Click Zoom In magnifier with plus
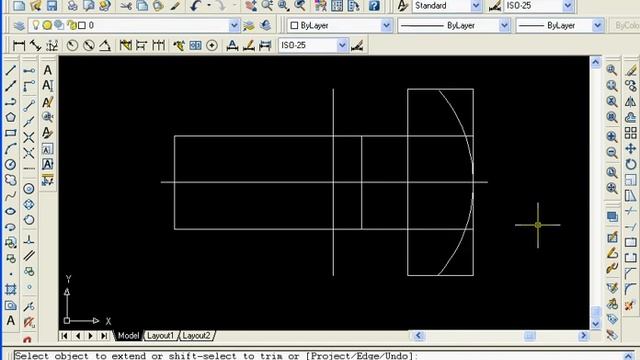The image size is (640, 360). tap(612, 137)
